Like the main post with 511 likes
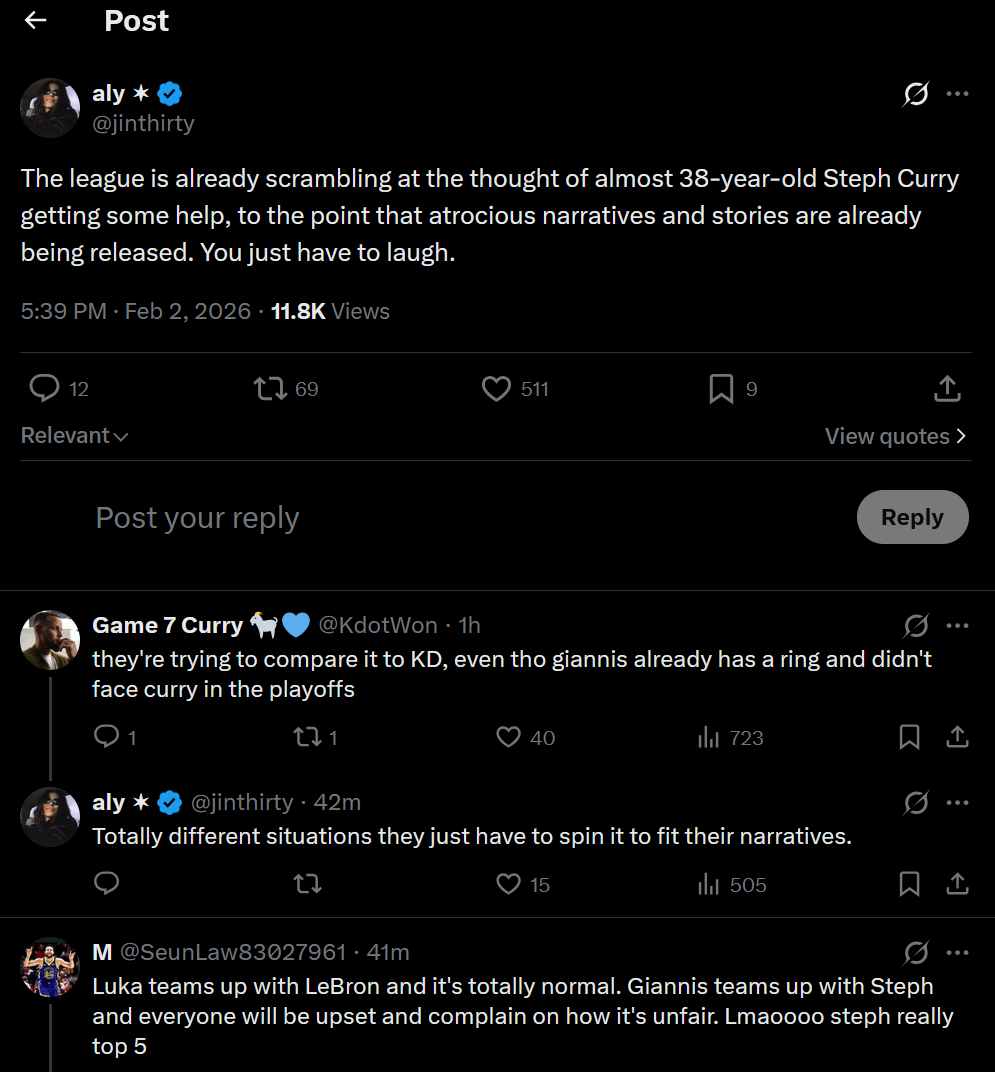The image size is (995, 1072). coord(497,388)
